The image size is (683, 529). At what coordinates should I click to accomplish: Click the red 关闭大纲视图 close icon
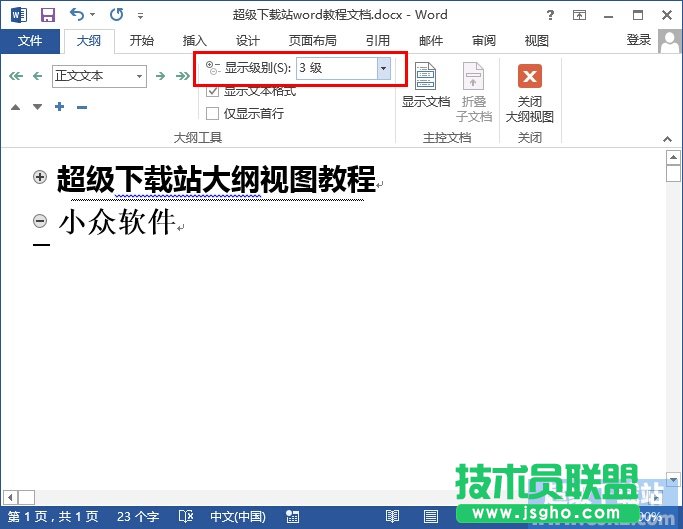pyautogui.click(x=530, y=78)
